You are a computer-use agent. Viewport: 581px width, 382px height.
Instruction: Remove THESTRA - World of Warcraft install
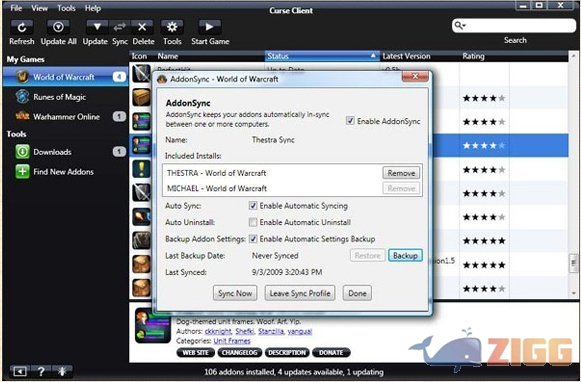point(401,173)
